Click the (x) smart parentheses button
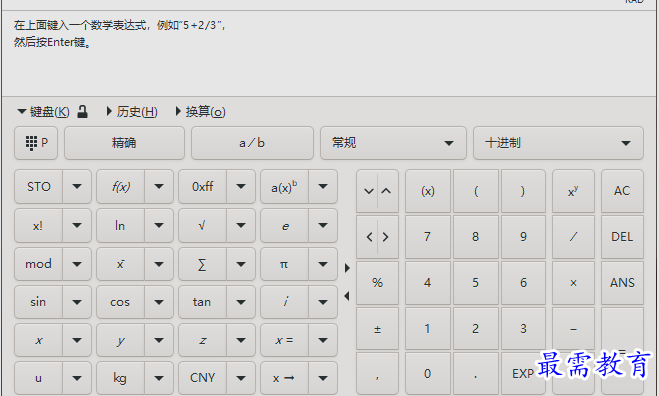This screenshot has width=659, height=396. click(x=428, y=191)
